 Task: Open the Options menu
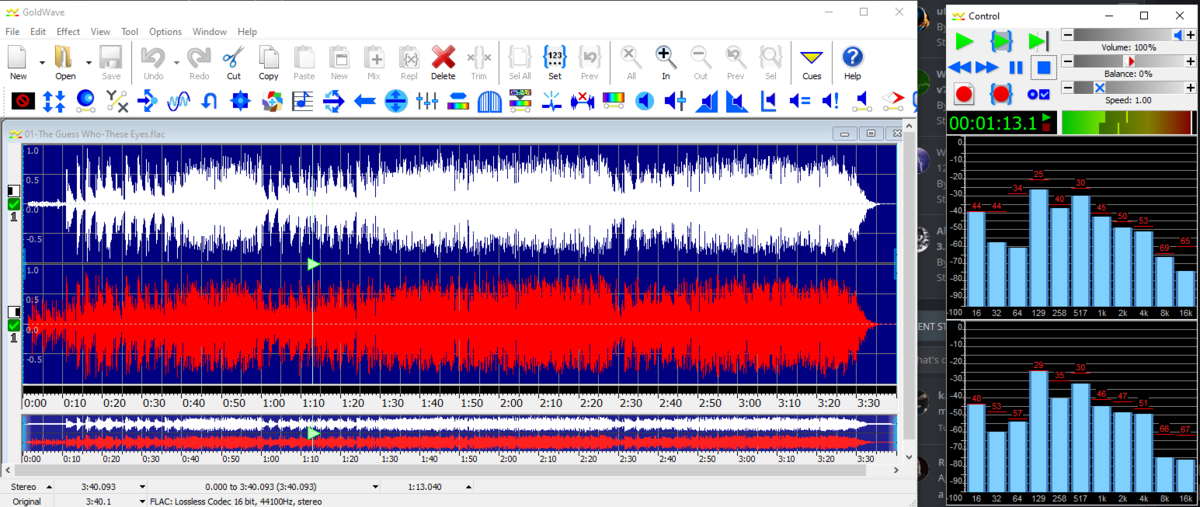point(166,32)
